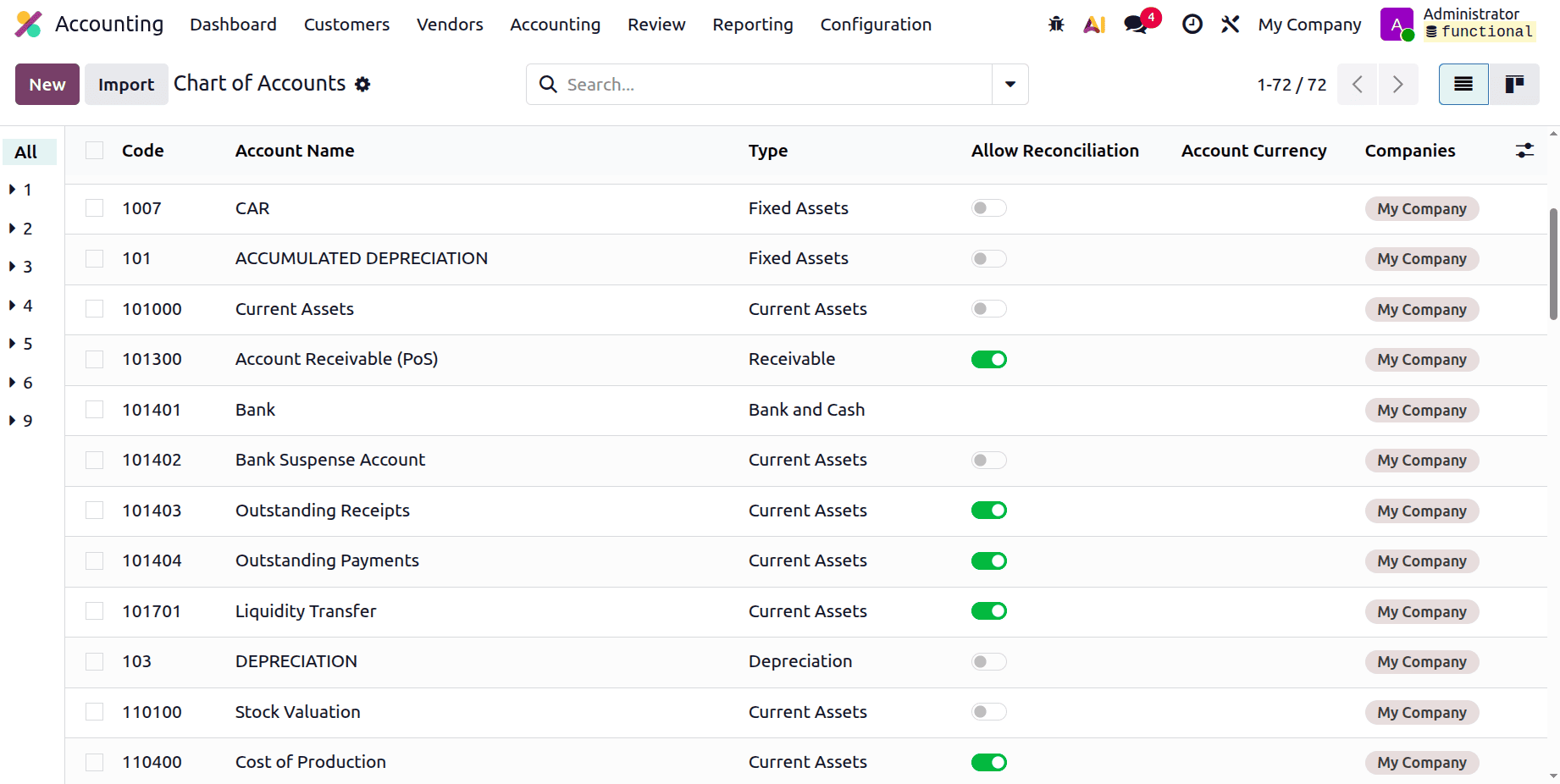Open the tools wrench icon
The image size is (1560, 784).
pyautogui.click(x=1231, y=25)
